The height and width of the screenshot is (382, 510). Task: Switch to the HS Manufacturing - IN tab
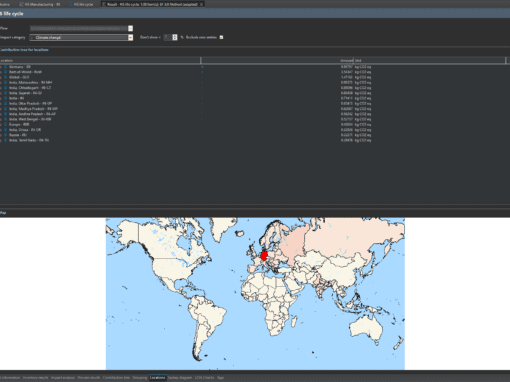pos(40,4)
